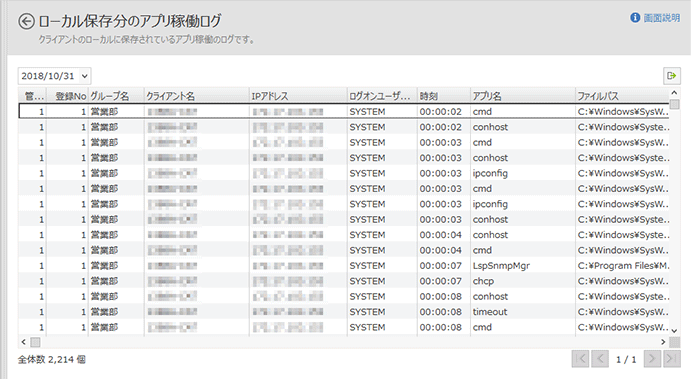Viewport: 691px width, 379px height.
Task: Click the 1 / 1 page indicator
Action: 626,360
